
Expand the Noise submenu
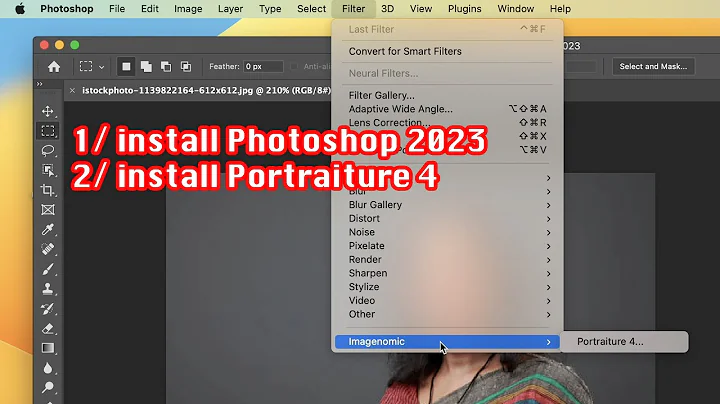[447, 232]
